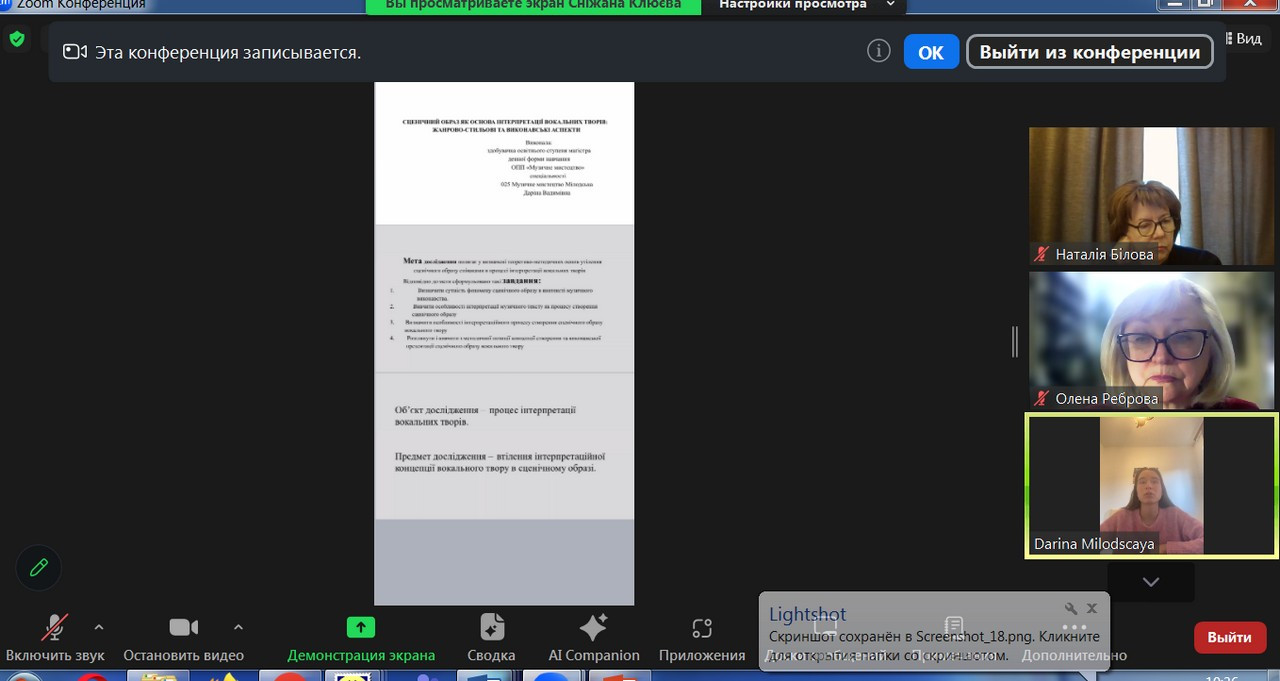Click the green pencil annotation icon
Screen dimensions: 1280x681
tap(39, 568)
